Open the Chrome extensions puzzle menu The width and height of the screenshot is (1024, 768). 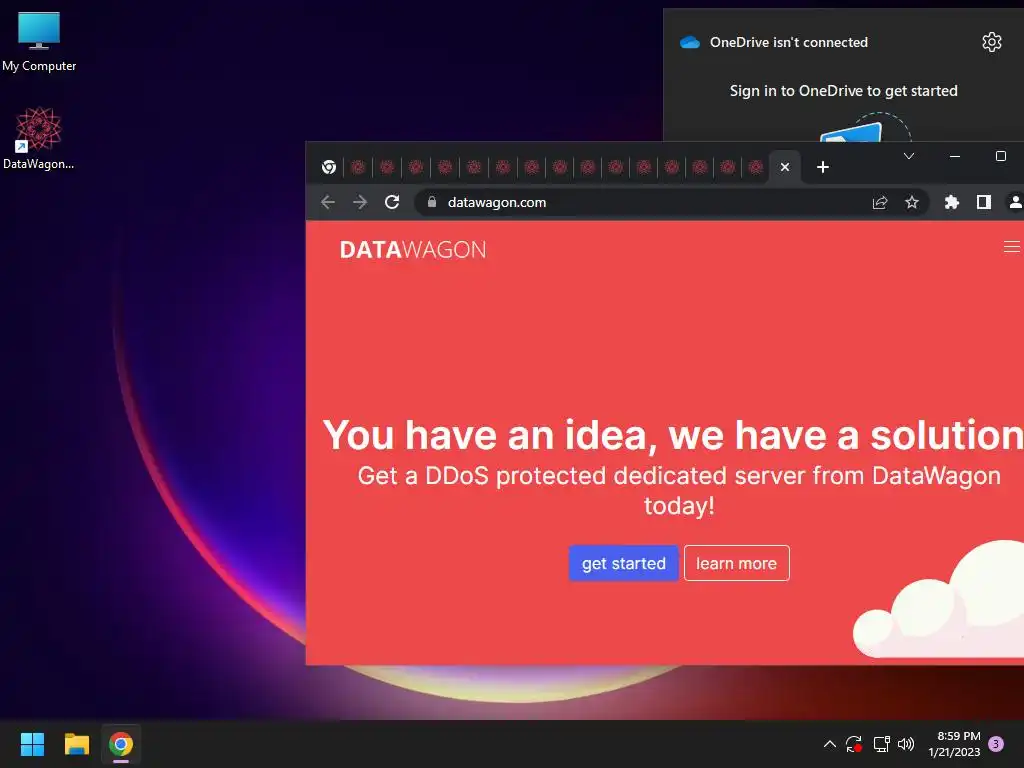click(x=952, y=202)
